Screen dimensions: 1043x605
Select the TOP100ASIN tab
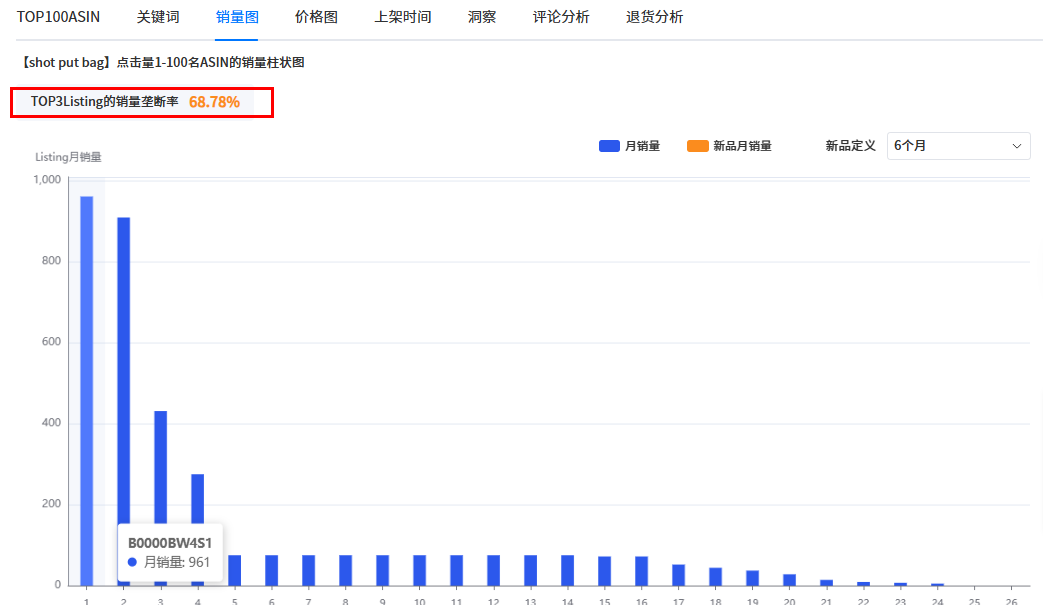tap(59, 17)
